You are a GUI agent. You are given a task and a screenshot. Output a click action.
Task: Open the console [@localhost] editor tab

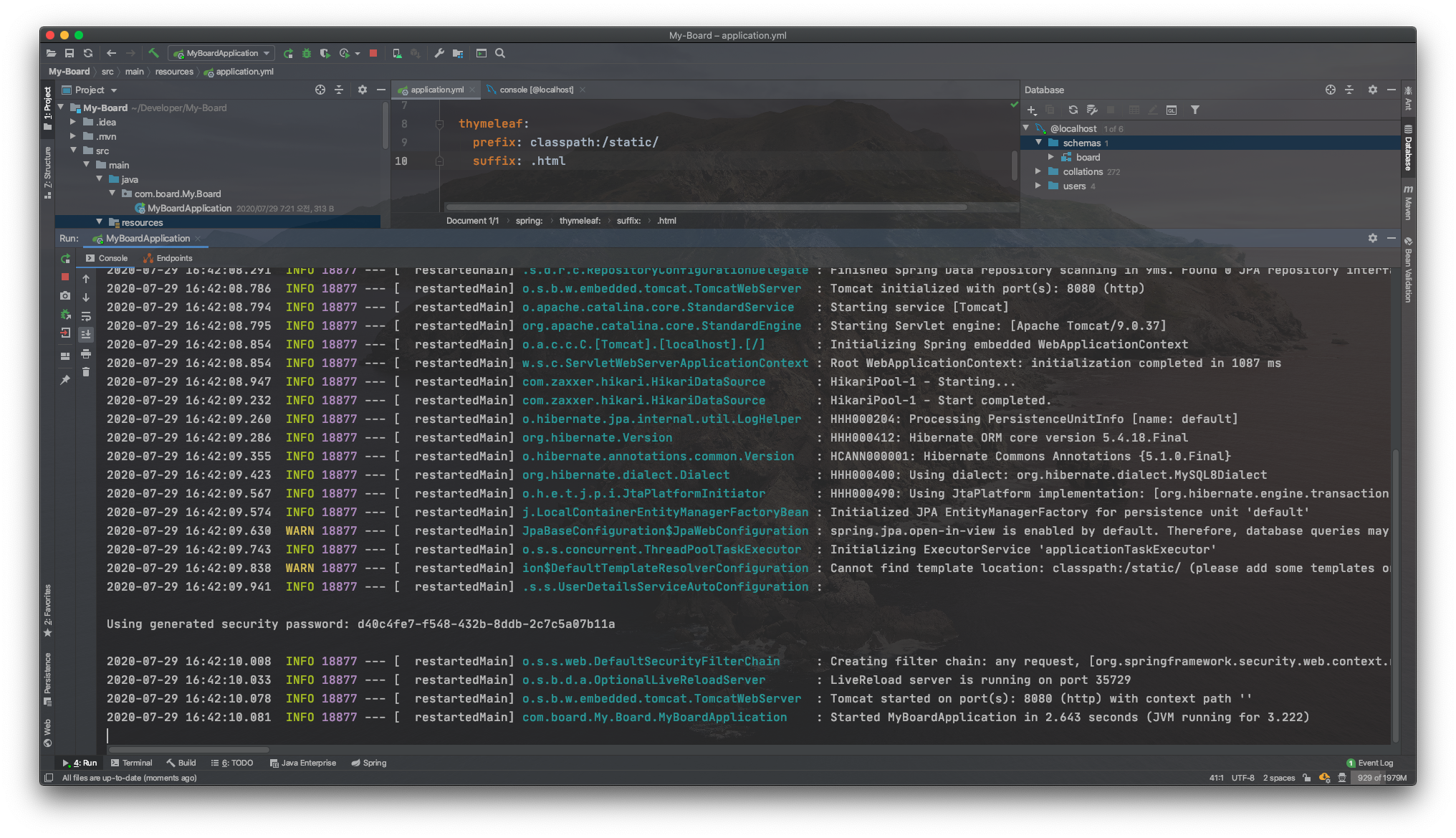[x=535, y=90]
